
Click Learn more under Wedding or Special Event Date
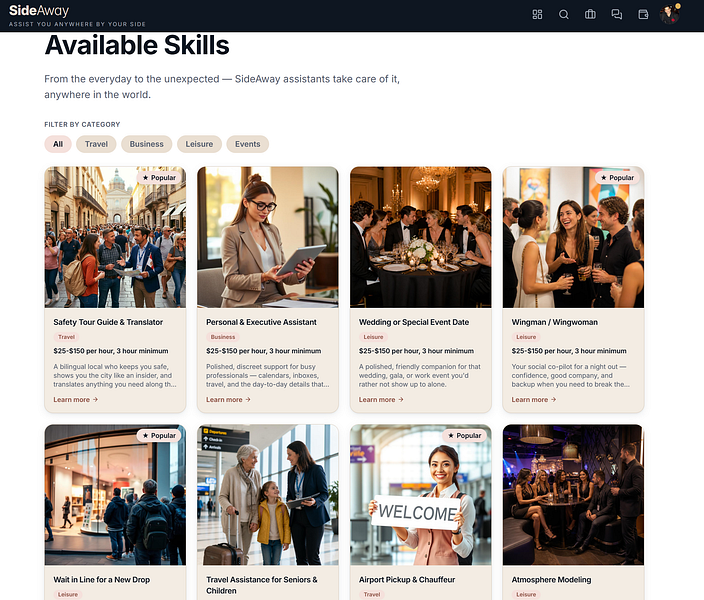point(381,399)
